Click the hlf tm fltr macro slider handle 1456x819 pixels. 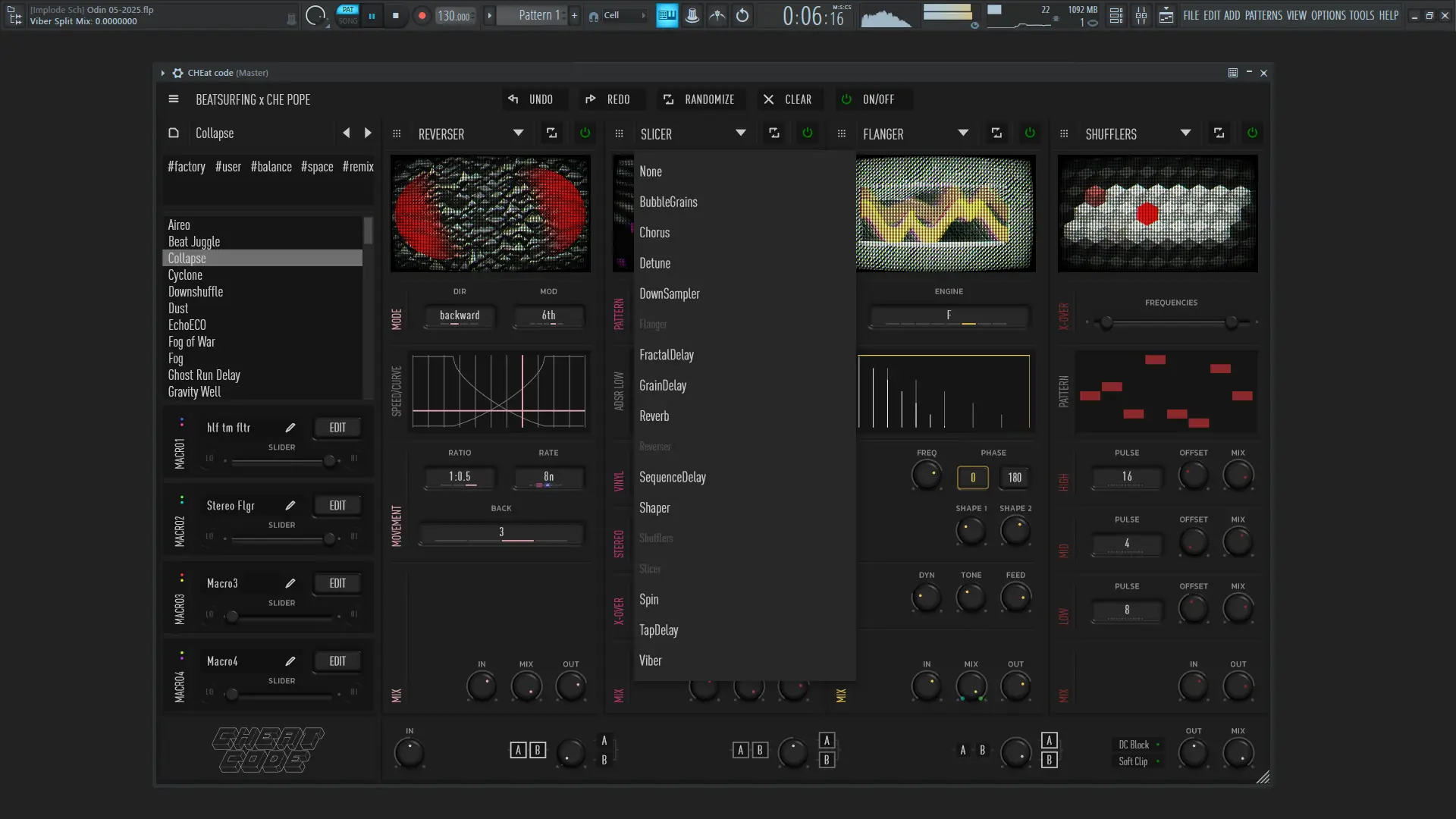(329, 460)
